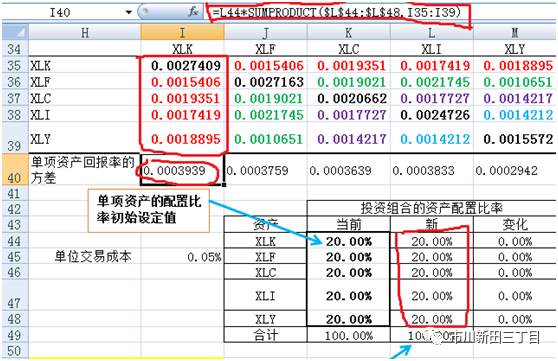Screen dimensions: 558x361
Task: Click the 变化 column heading cell
Action: [515, 224]
